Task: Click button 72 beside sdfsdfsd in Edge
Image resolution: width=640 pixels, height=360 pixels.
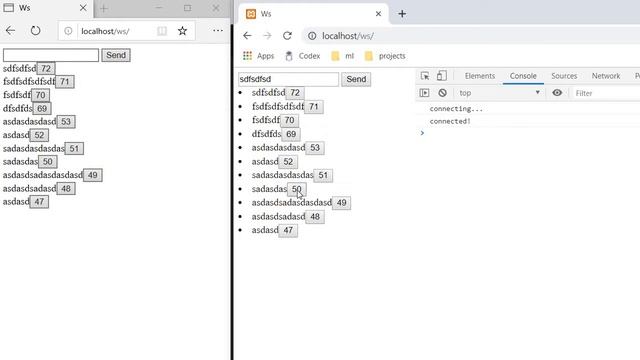Action: click(x=46, y=69)
